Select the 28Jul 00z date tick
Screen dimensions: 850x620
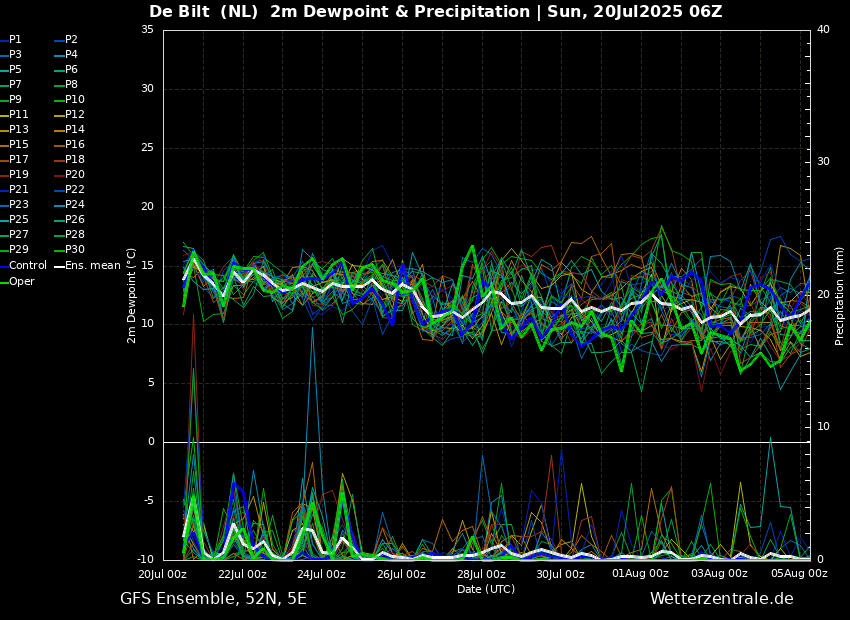pos(481,574)
